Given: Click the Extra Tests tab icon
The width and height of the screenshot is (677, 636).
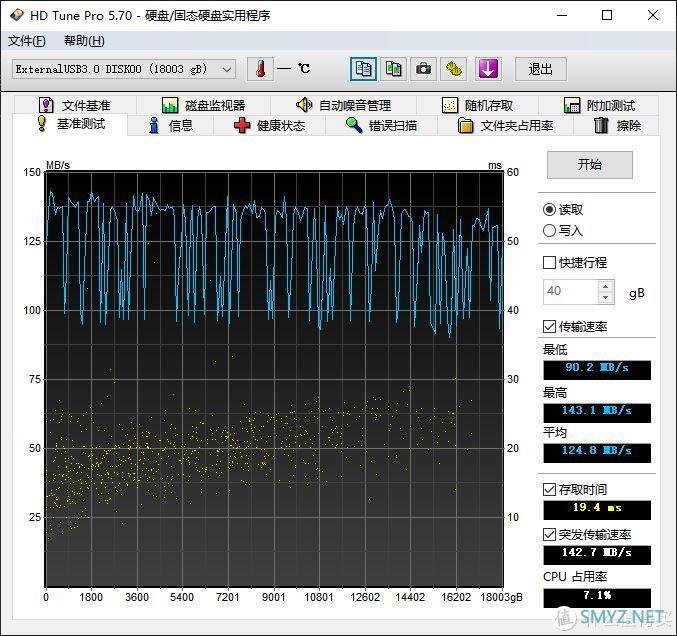Looking at the screenshot, I should pos(572,105).
